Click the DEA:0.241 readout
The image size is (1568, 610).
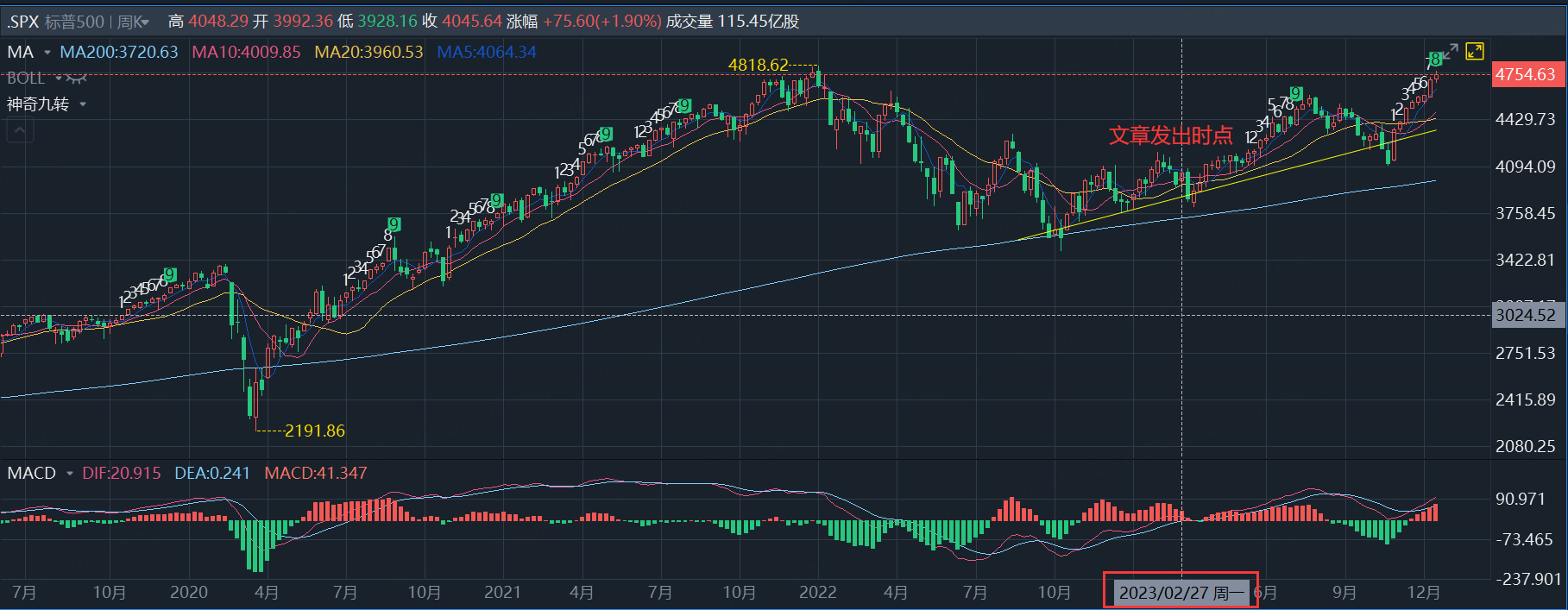coord(212,474)
